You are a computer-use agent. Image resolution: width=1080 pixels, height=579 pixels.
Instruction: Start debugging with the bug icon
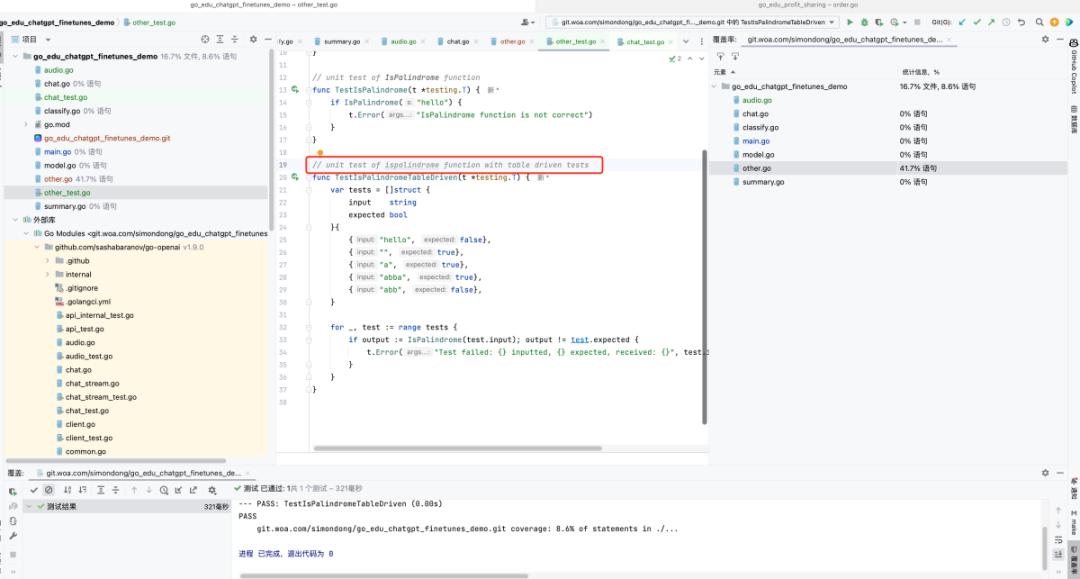(864, 22)
